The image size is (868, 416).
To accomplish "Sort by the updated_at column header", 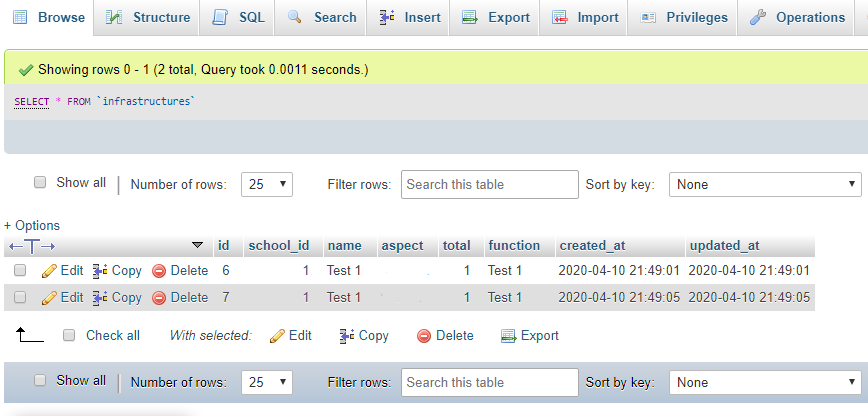I will click(725, 246).
